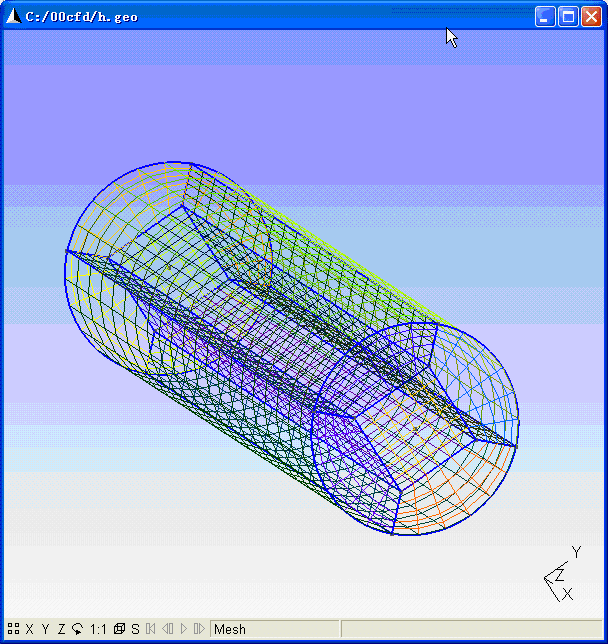
Task: Toggle the projection mode cube icon
Action: tap(119, 629)
